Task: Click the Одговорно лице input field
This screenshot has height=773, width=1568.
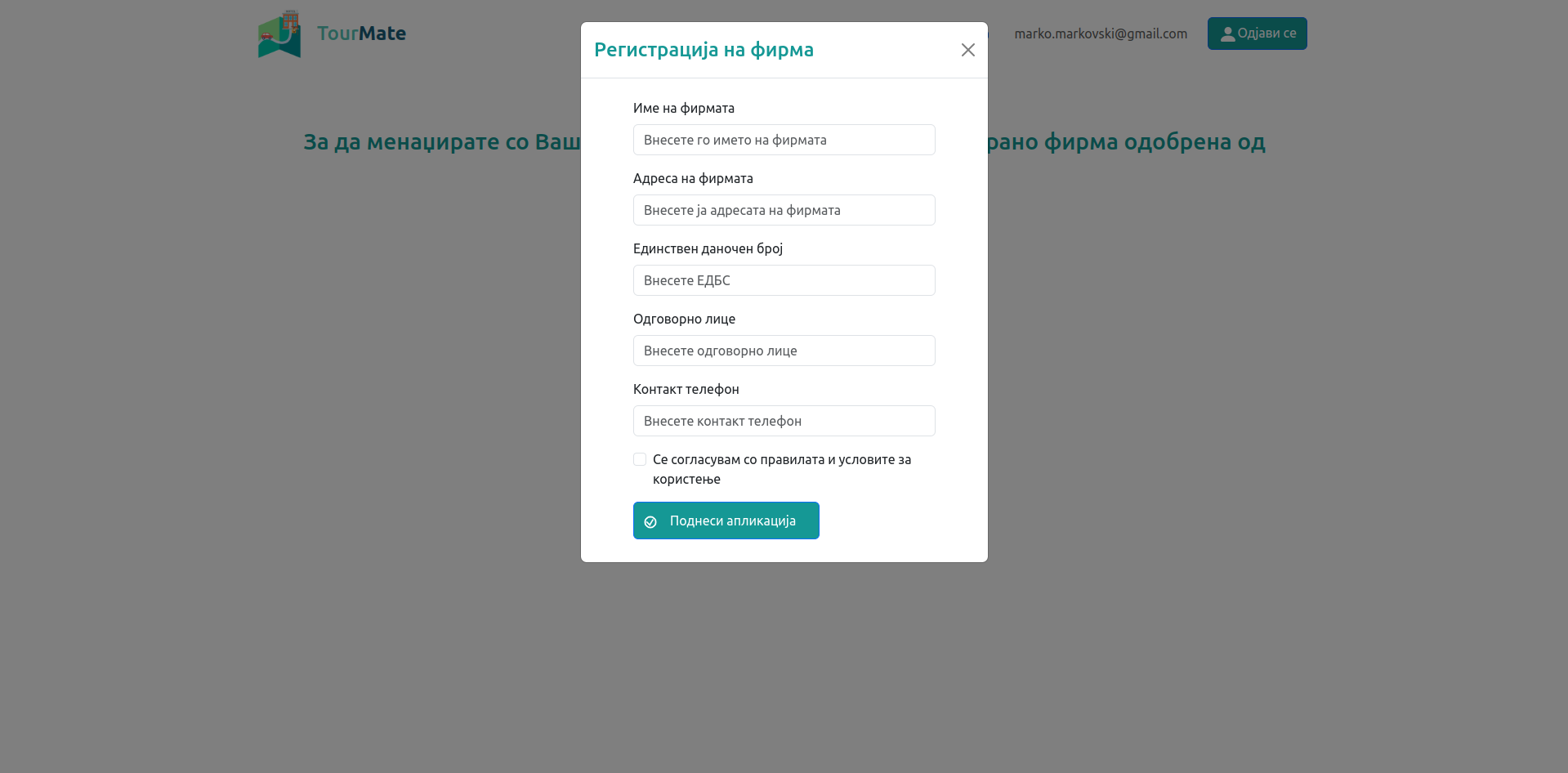Action: [784, 351]
